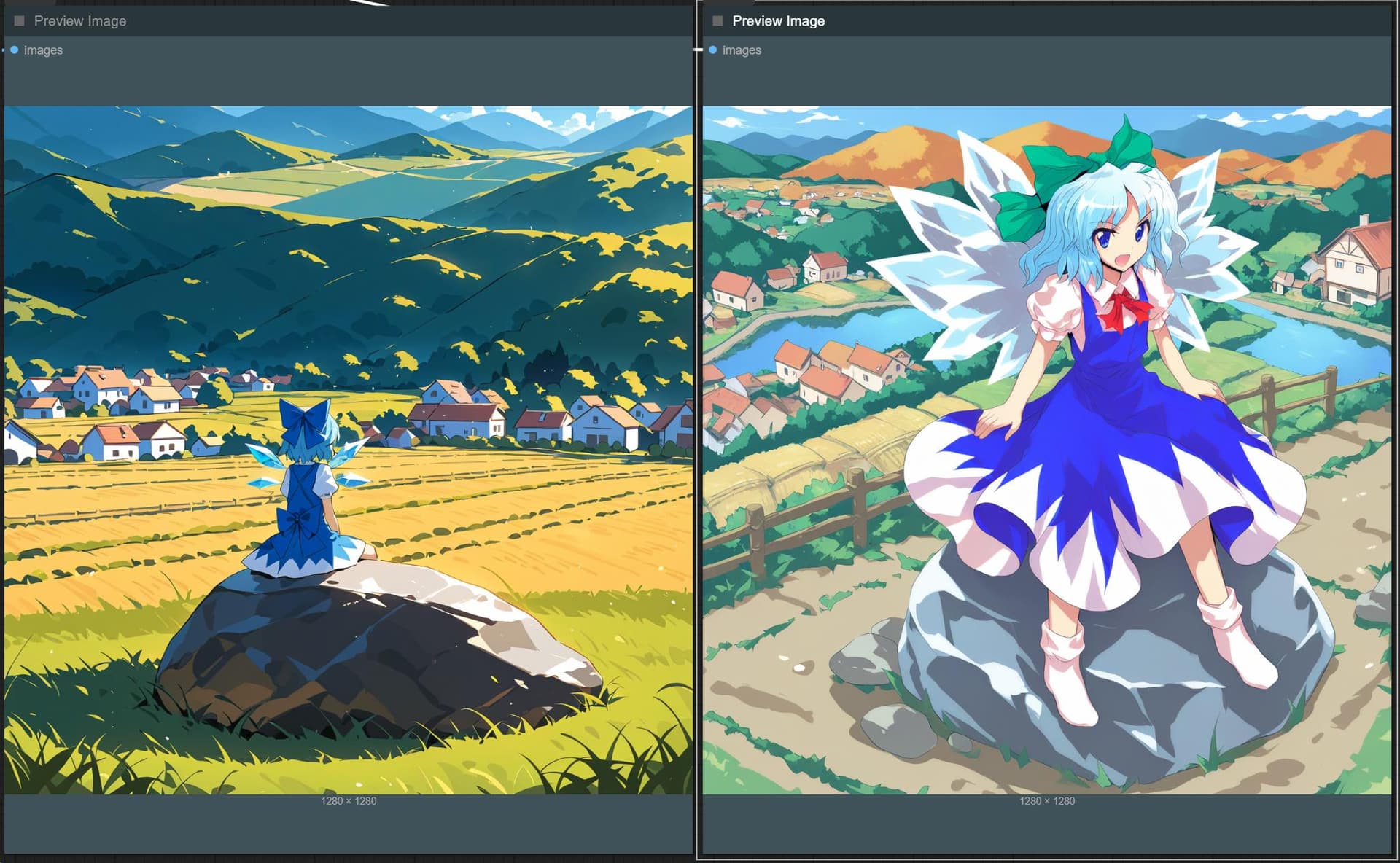Click the left node's images label
1400x863 pixels.
43,50
